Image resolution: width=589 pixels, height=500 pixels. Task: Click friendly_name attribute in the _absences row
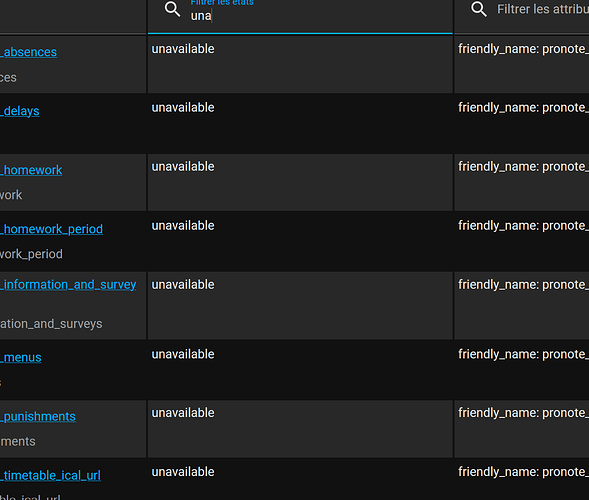pos(523,49)
